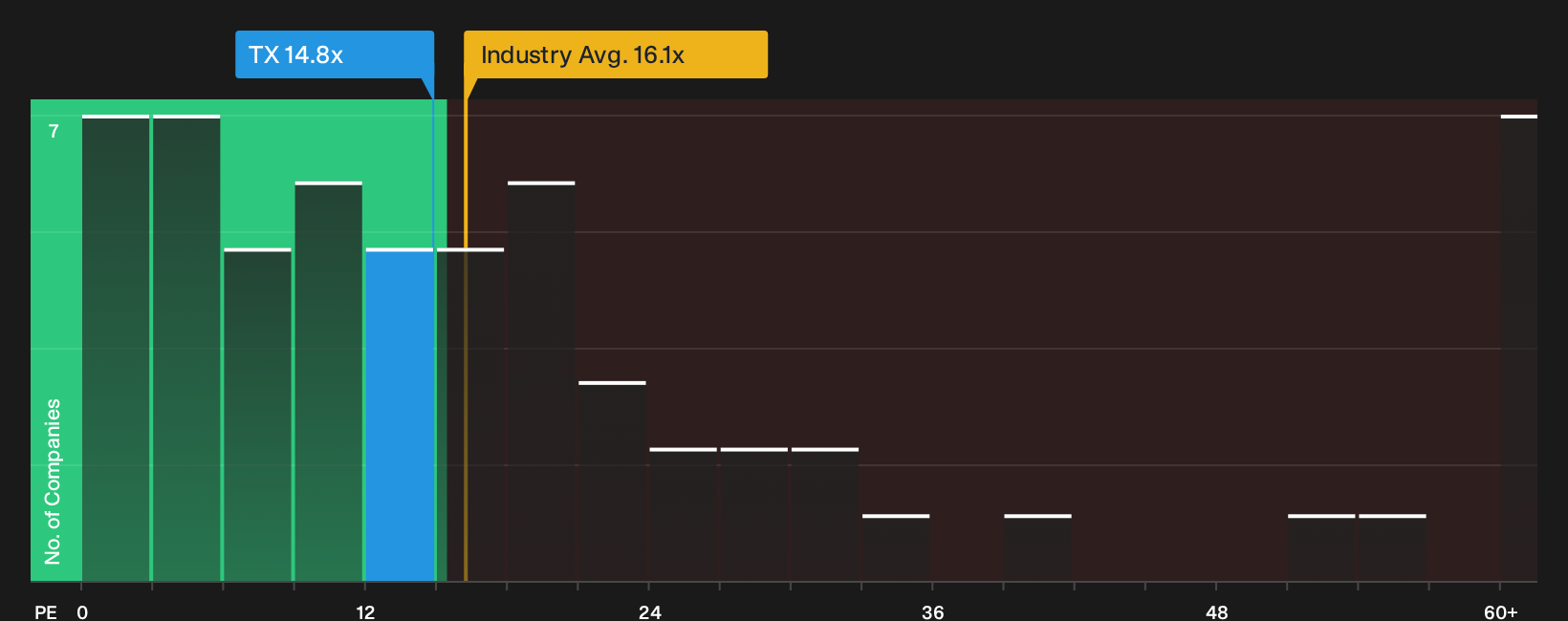The image size is (1568, 621).
Task: Click the x-axis label 12
Action: click(x=365, y=611)
